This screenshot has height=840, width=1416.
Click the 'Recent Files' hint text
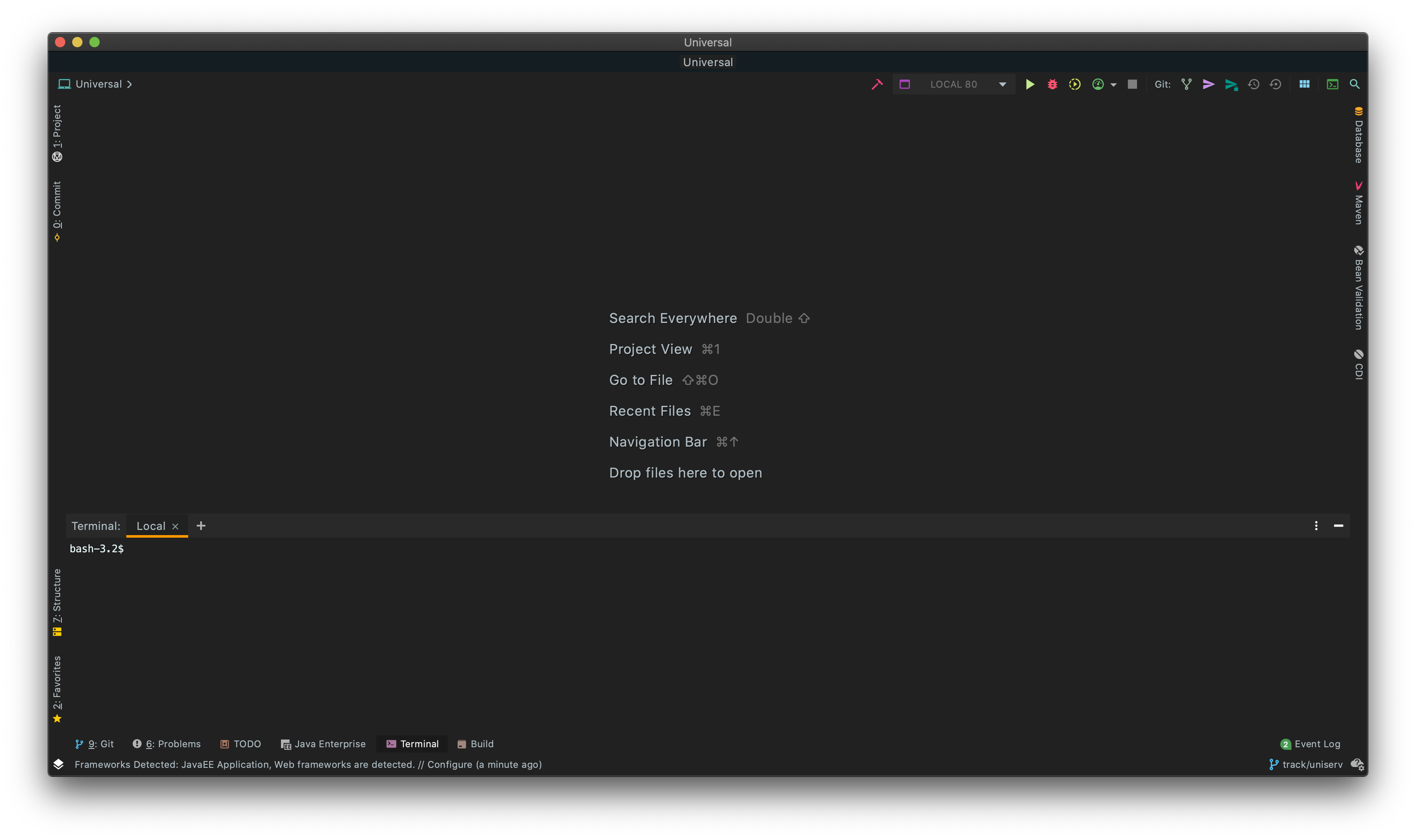pyautogui.click(x=650, y=411)
